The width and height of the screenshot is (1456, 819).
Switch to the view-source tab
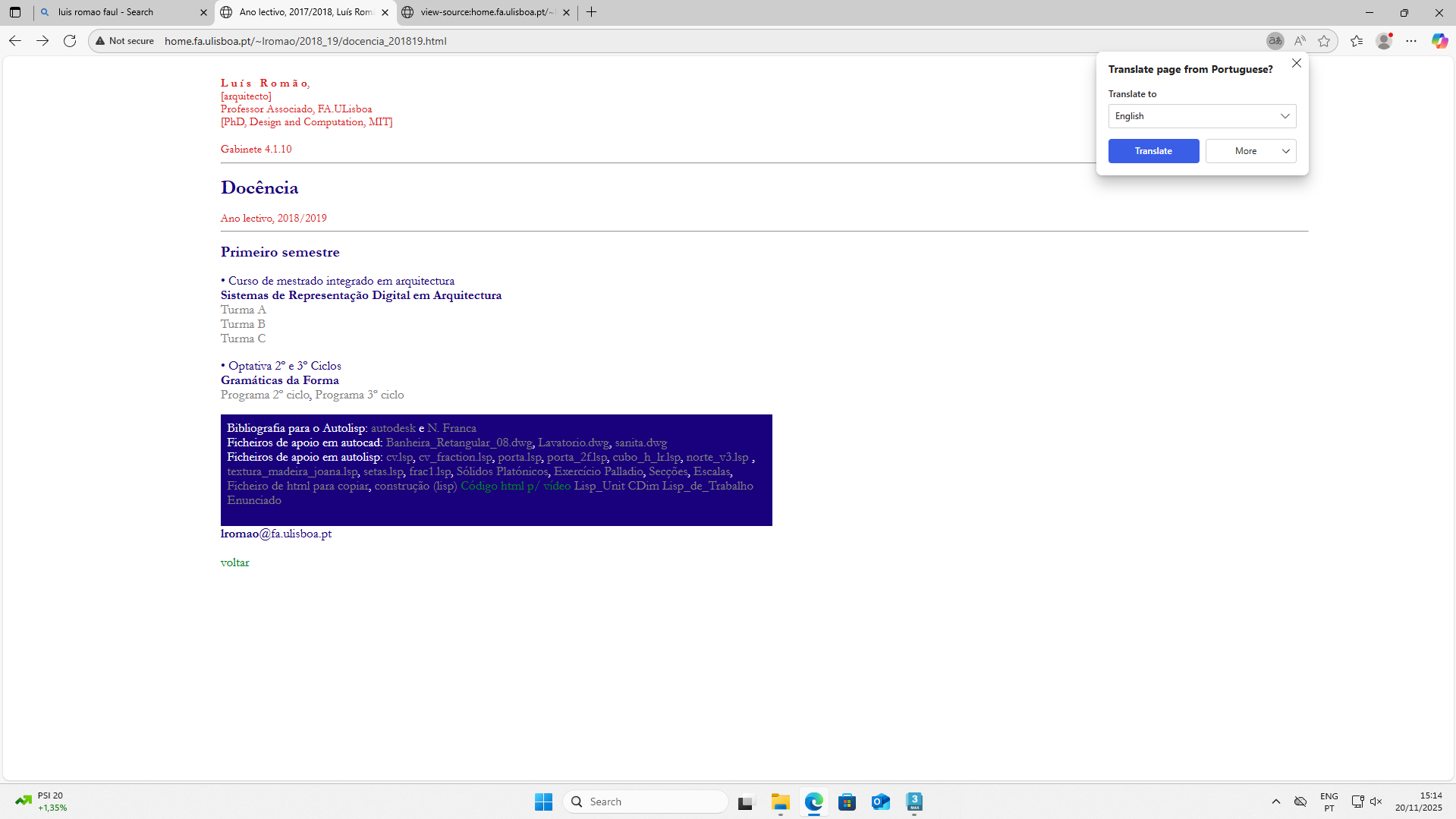point(487,12)
